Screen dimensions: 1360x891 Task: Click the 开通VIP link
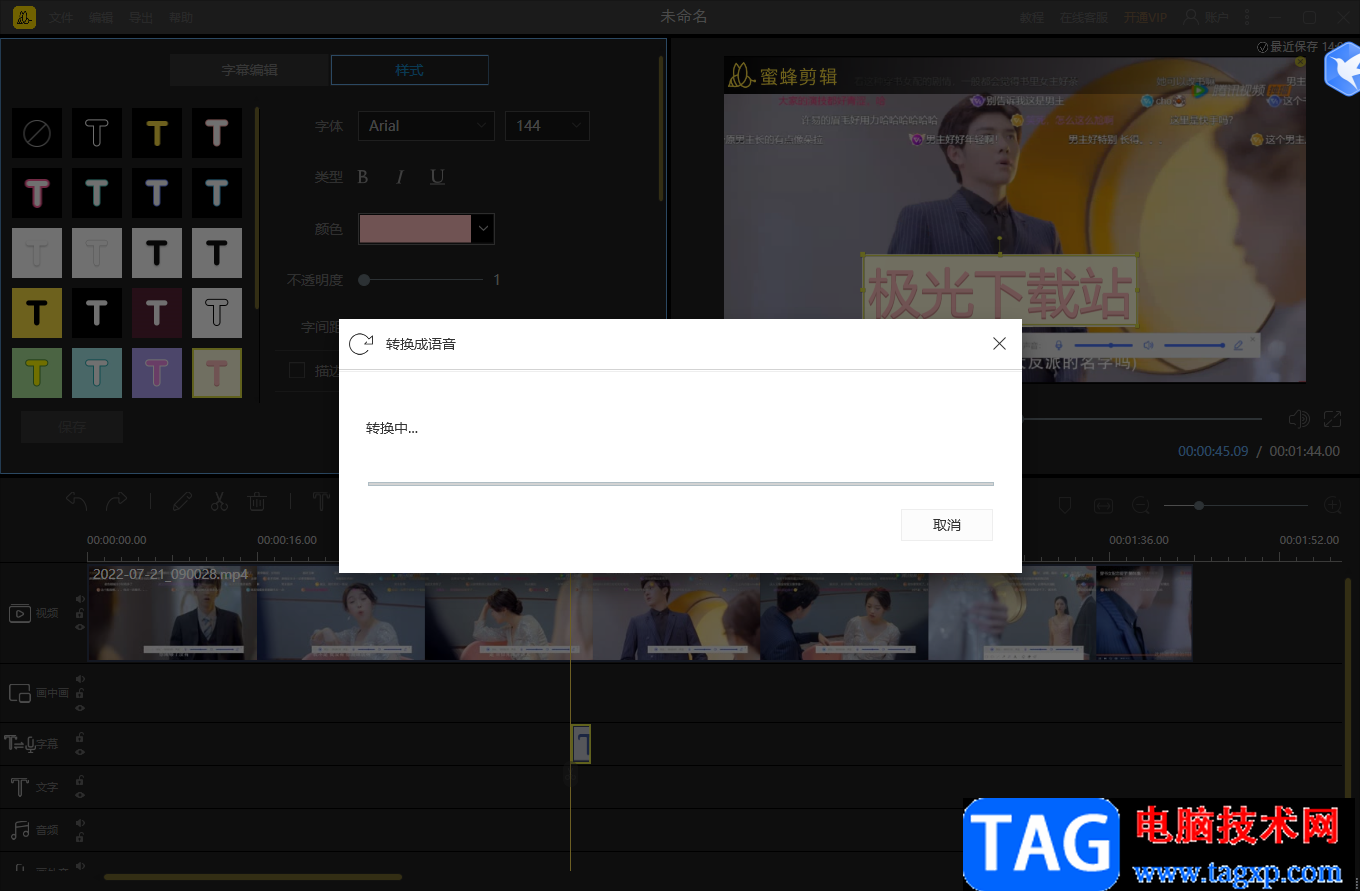pyautogui.click(x=1145, y=18)
